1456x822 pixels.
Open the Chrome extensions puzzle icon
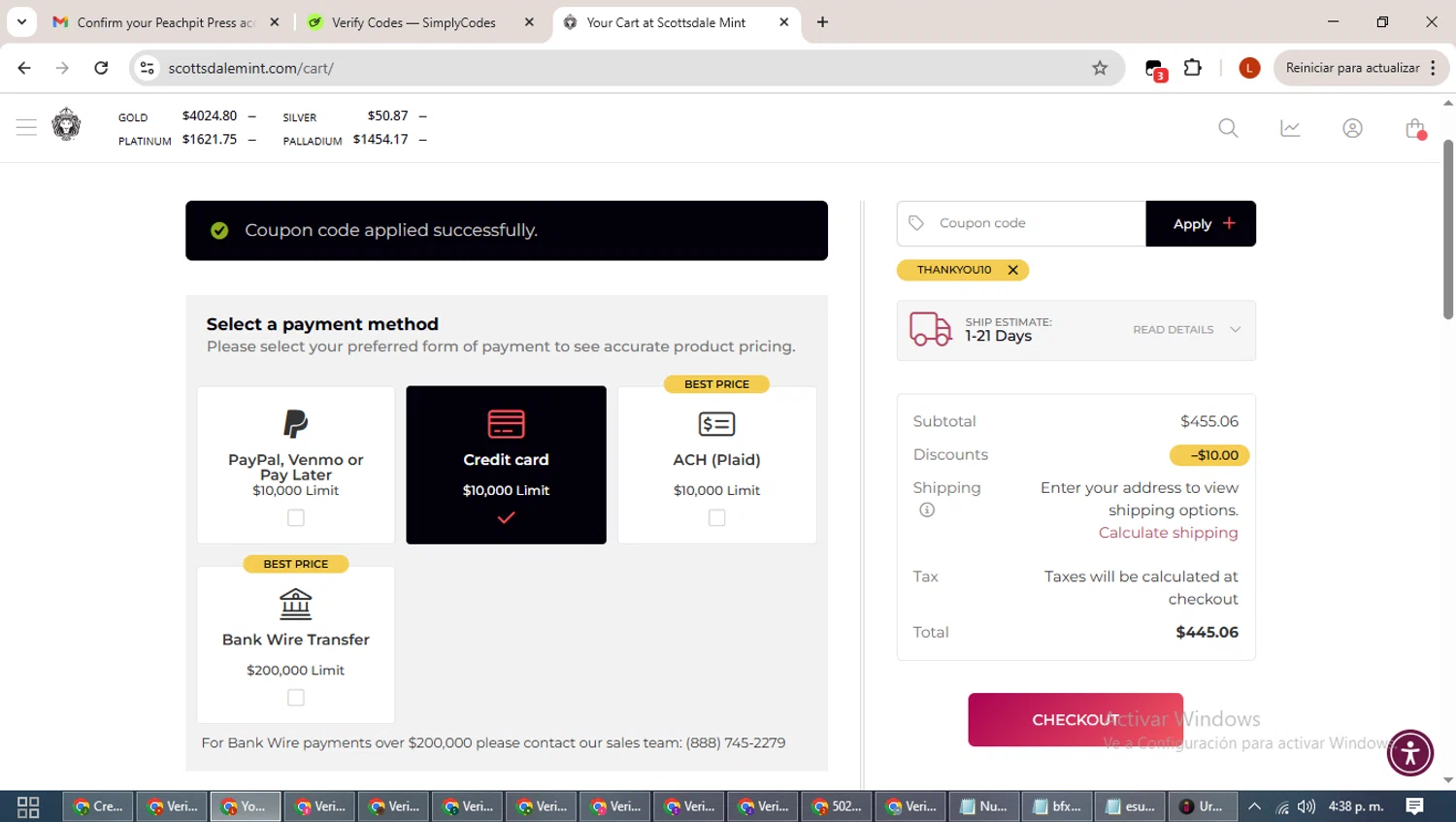1193,68
